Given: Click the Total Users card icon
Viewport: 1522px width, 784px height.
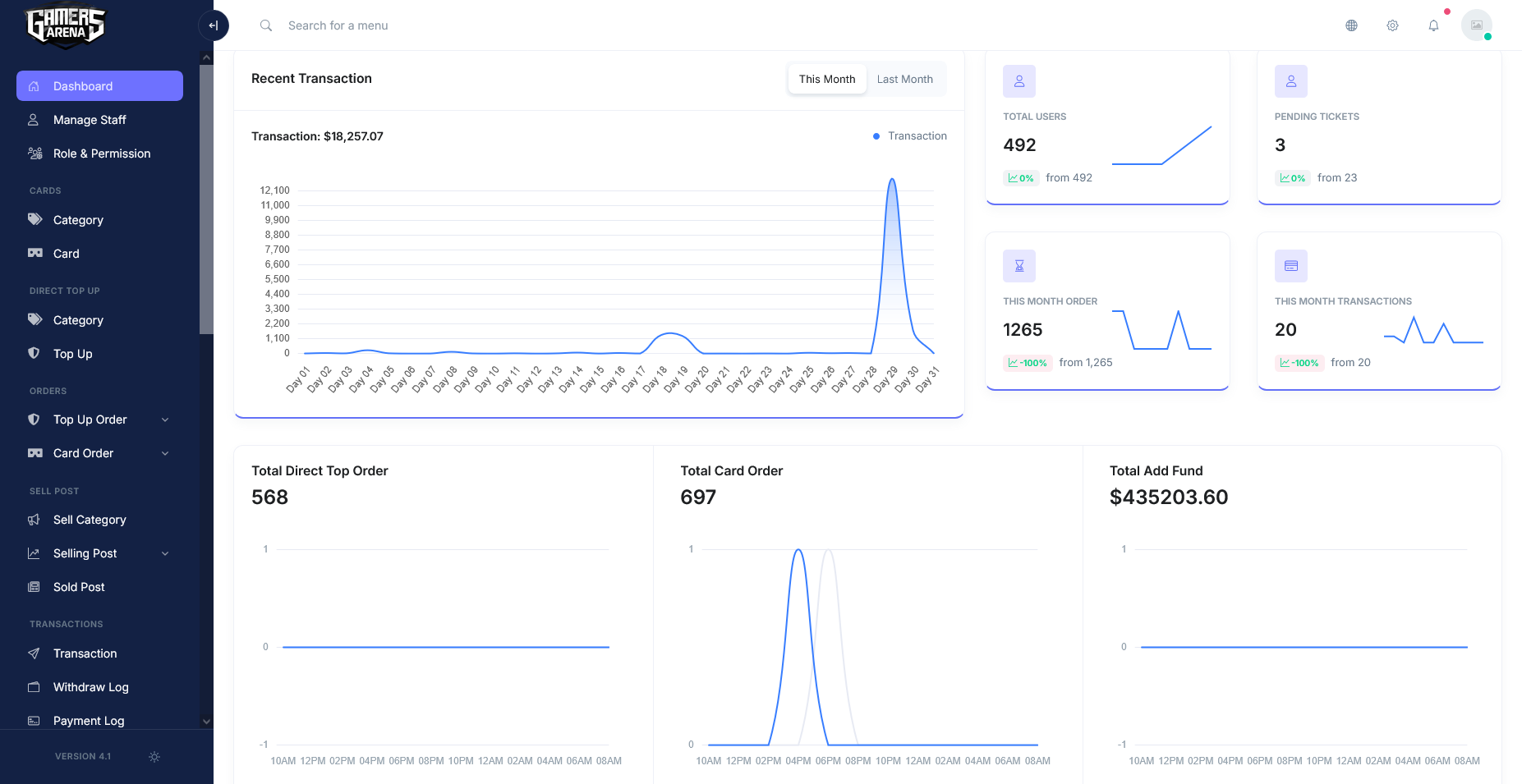Looking at the screenshot, I should (x=1019, y=81).
